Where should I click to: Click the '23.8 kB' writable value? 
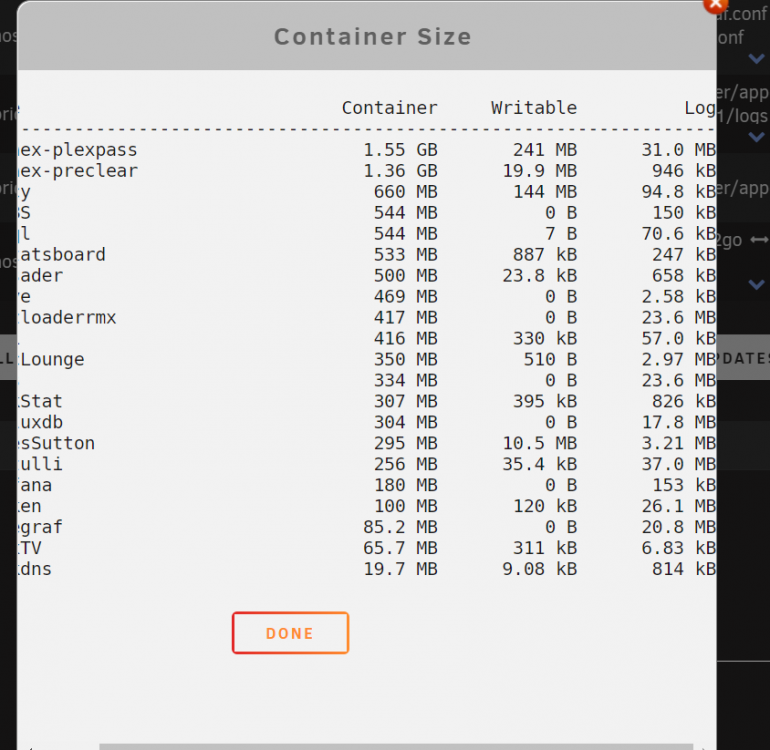tap(540, 276)
